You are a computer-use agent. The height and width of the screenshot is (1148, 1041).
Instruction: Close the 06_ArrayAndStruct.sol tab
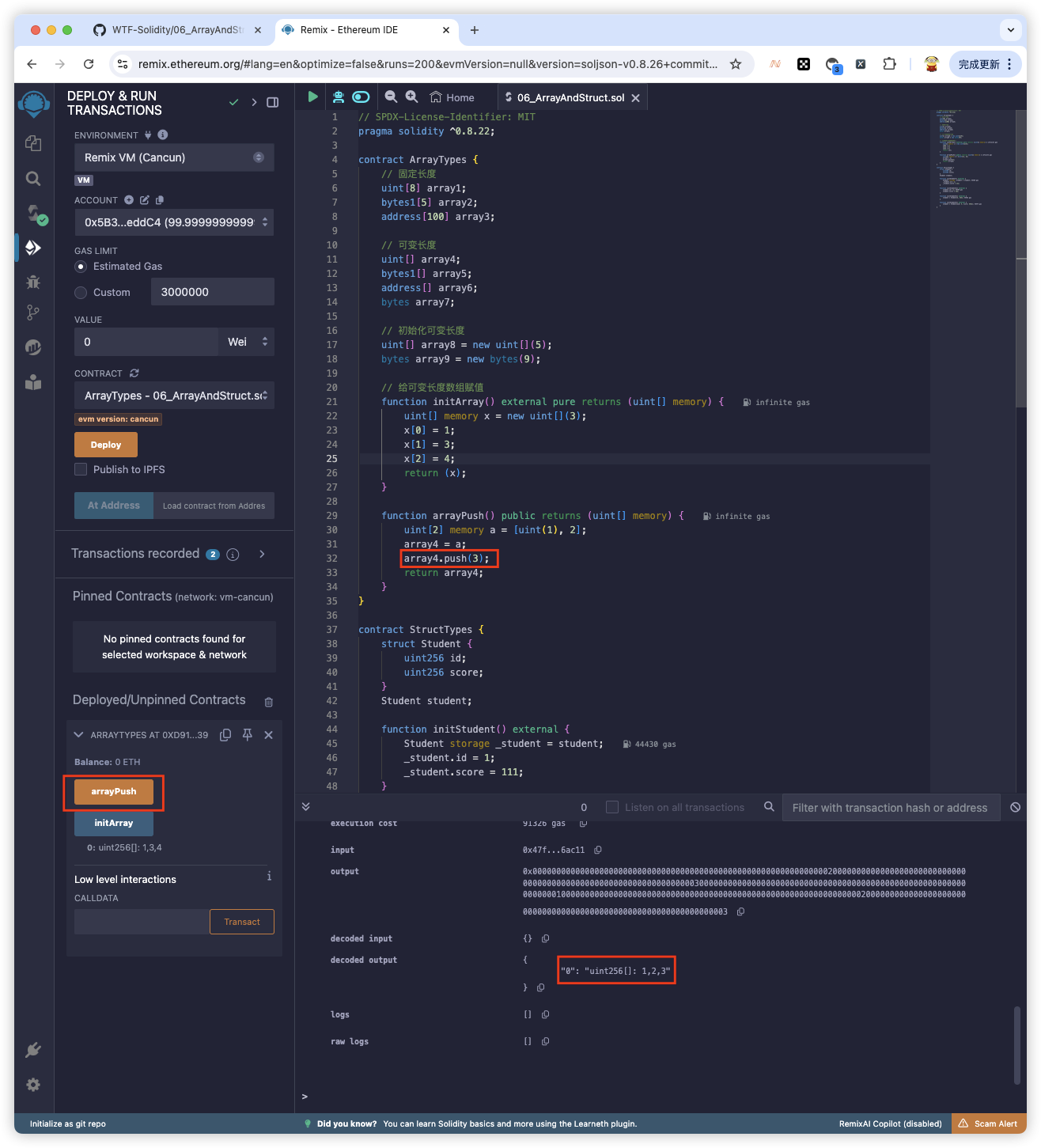click(x=636, y=97)
